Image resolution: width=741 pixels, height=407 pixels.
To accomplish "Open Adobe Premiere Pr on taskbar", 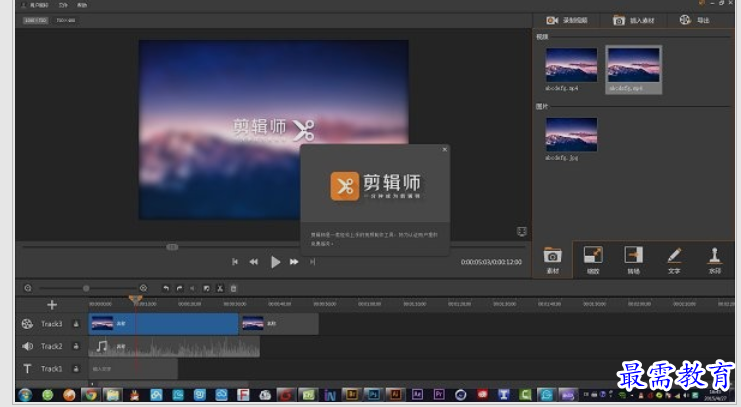I will (x=439, y=395).
